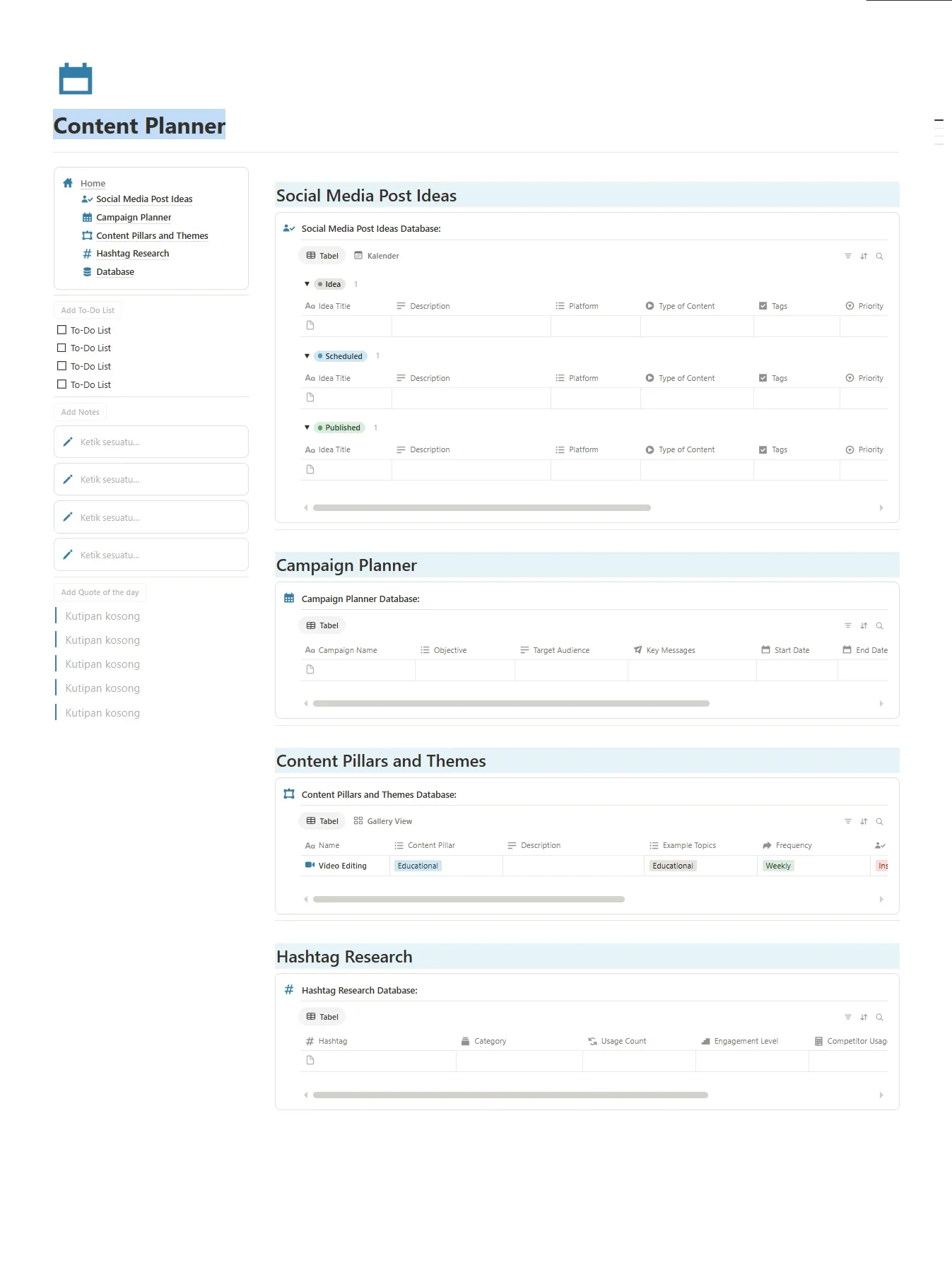
Task: Click the person-check icon beside Social Media Post Ideas Database title
Action: point(289,228)
